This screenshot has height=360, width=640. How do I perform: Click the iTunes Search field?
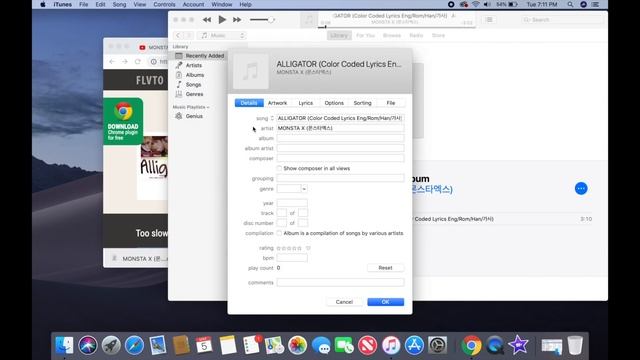(x=562, y=20)
